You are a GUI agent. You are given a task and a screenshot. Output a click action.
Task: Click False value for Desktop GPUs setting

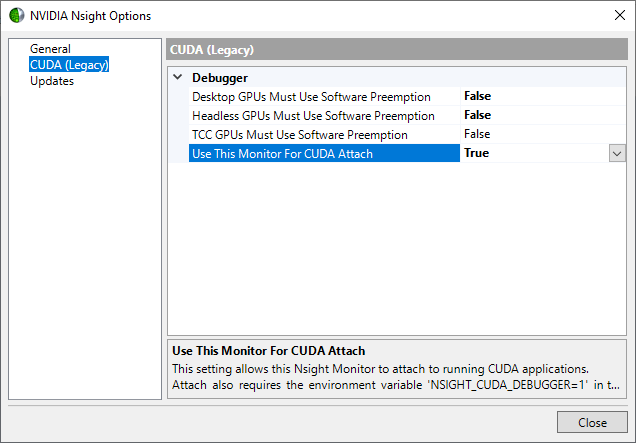(477, 96)
